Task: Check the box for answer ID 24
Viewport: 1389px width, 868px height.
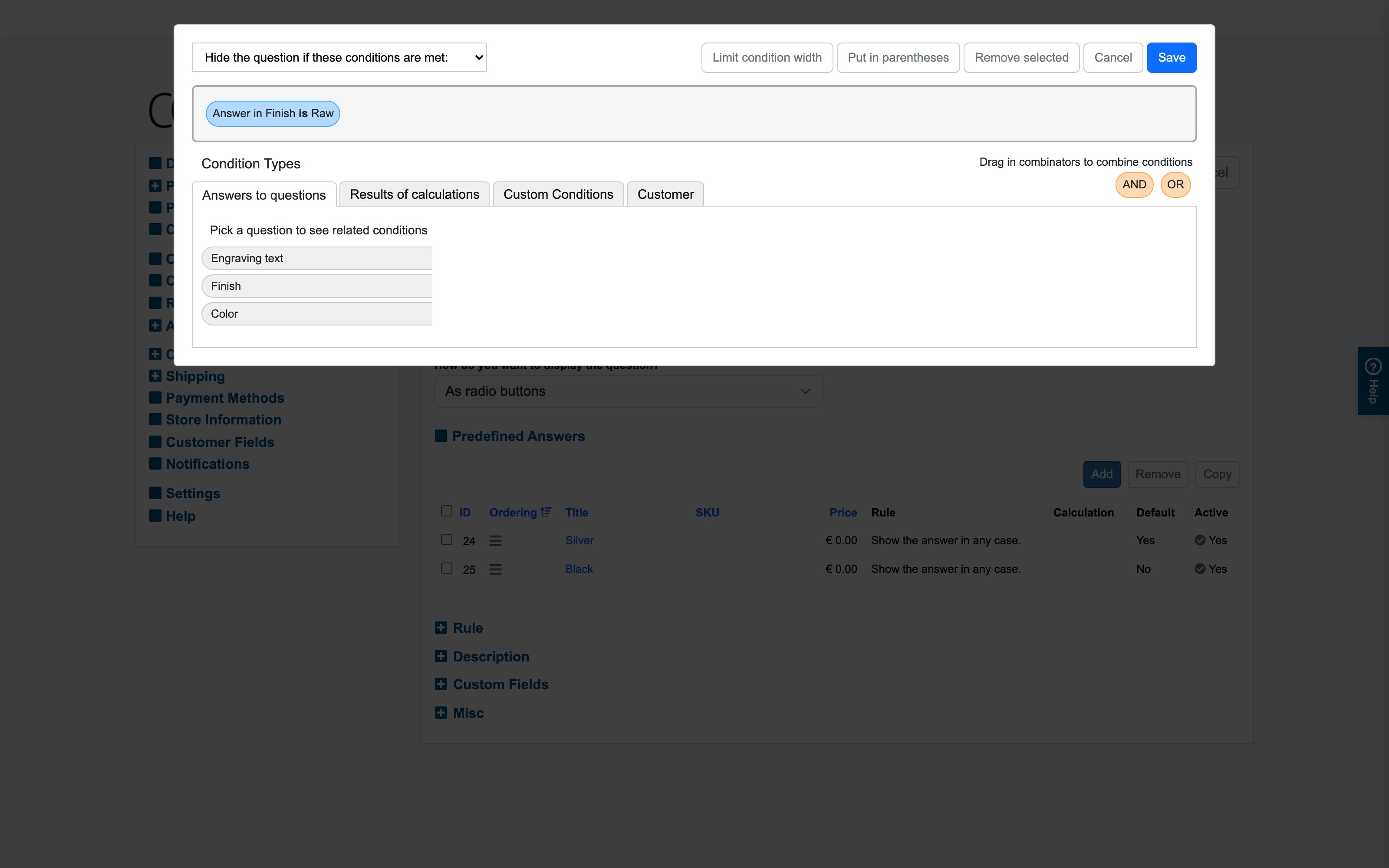Action: tap(447, 539)
